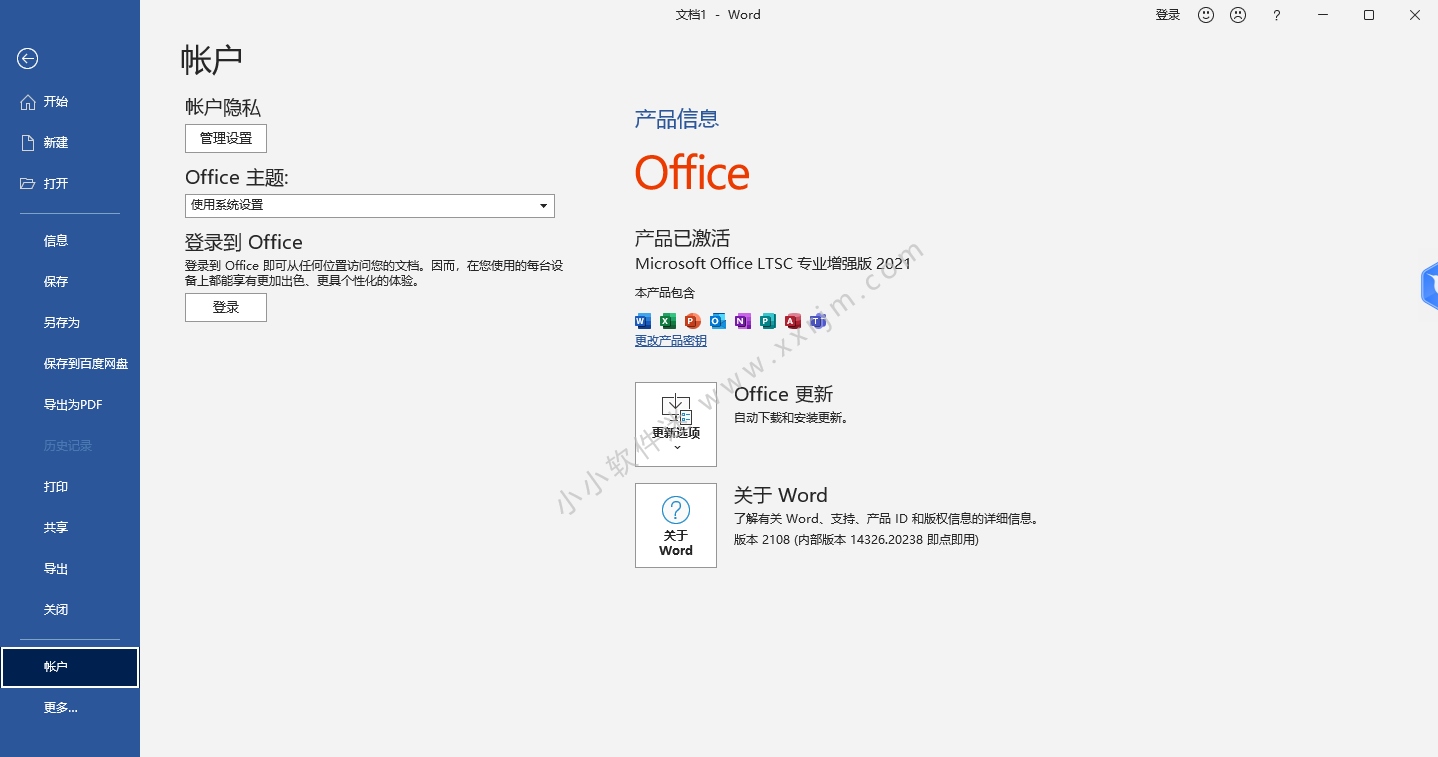Choose 另存为 in the sidebar
Image resolution: width=1438 pixels, height=757 pixels.
pyautogui.click(x=70, y=323)
